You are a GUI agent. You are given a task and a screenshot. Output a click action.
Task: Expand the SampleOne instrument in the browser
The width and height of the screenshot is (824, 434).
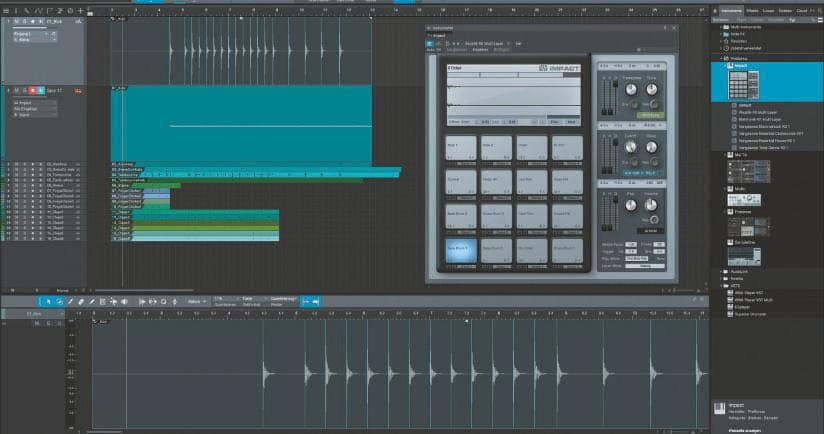[726, 242]
